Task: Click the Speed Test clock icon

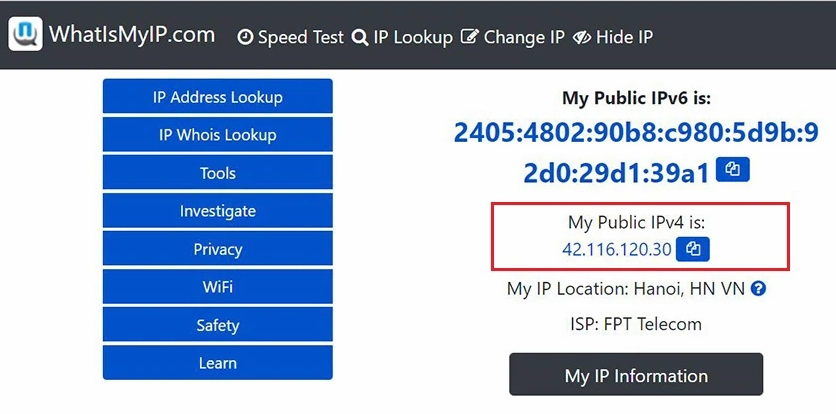Action: (x=245, y=37)
